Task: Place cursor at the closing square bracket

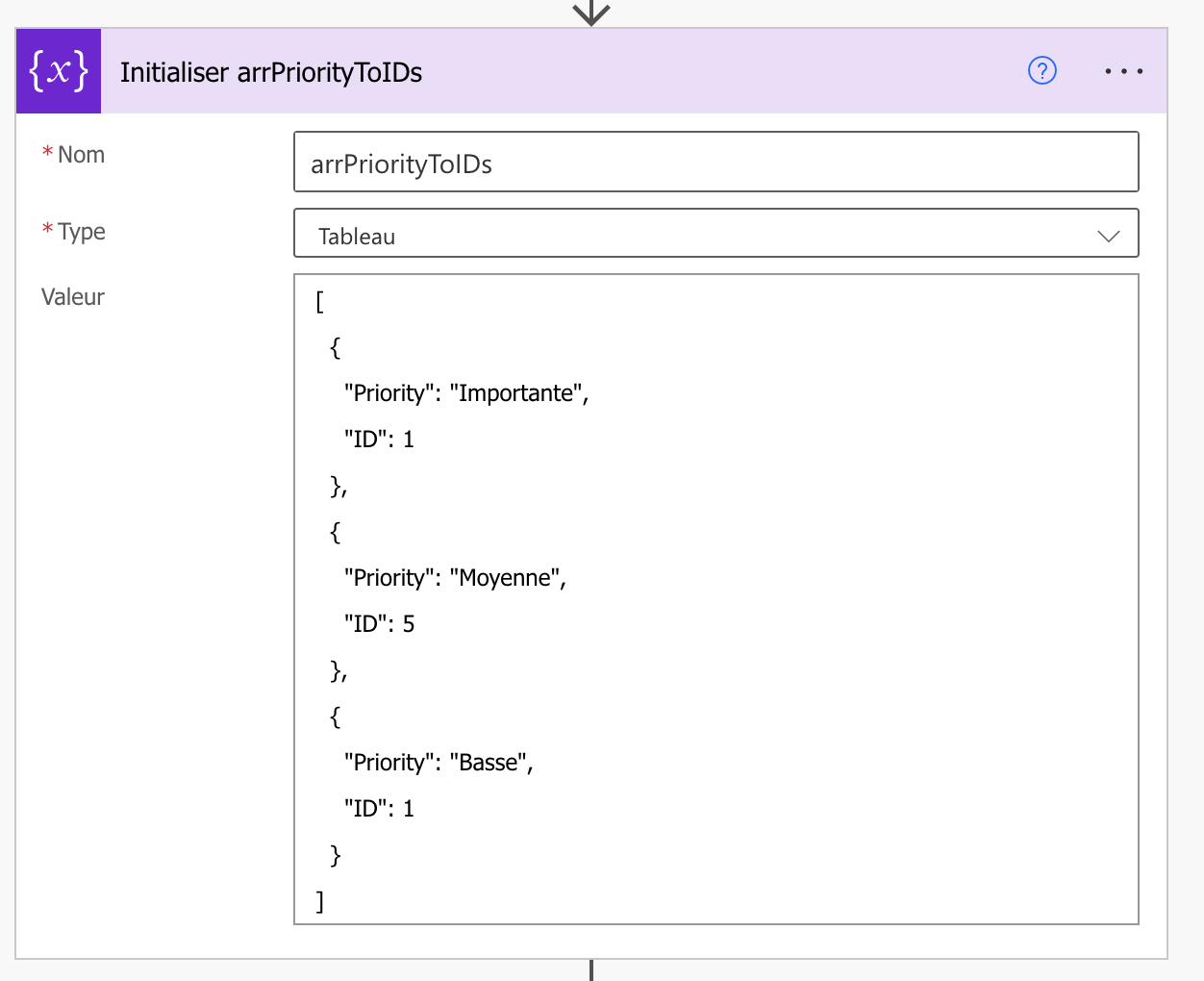Action: click(320, 901)
